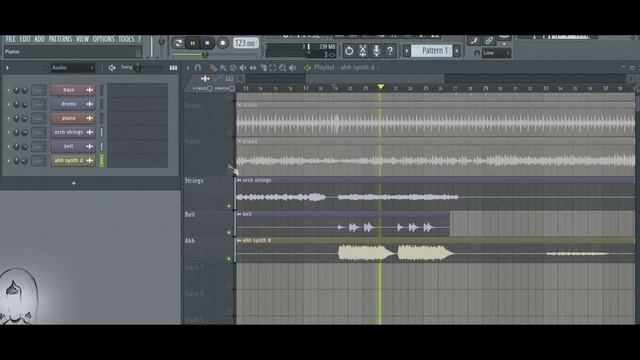Toggle mute LED on orch strings channel
Screen dimensions: 640x360
tap(8, 133)
